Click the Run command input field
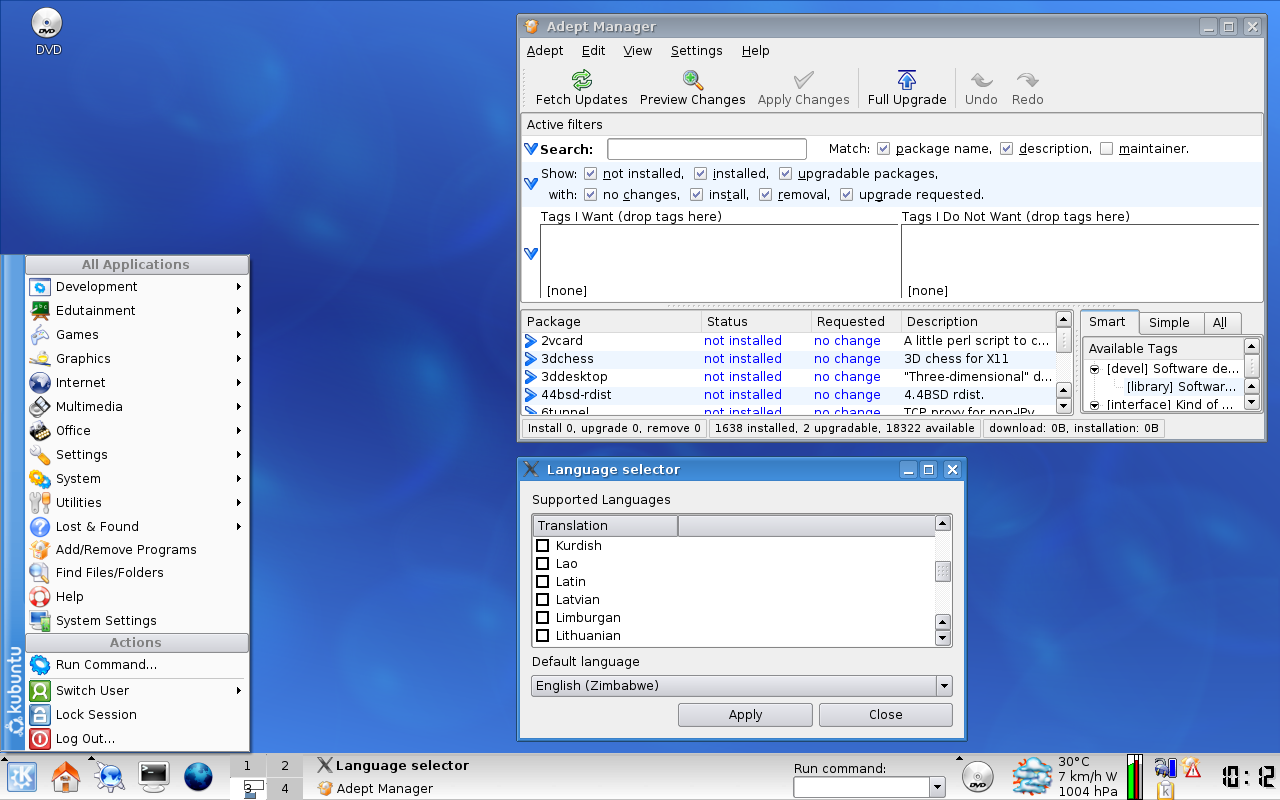The height and width of the screenshot is (800, 1280). click(861, 787)
